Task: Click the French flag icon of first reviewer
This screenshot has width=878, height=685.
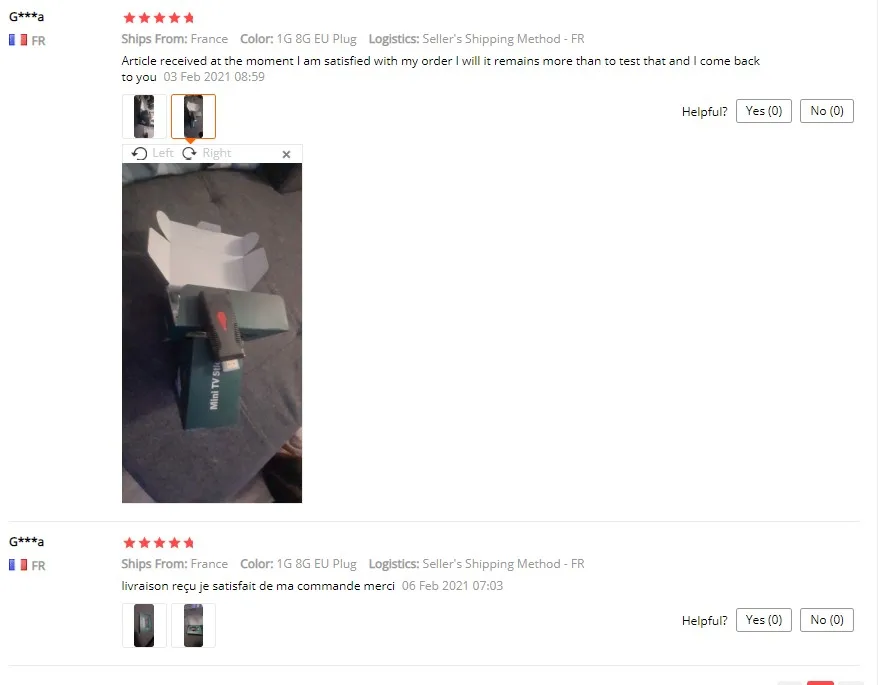Action: (18, 40)
